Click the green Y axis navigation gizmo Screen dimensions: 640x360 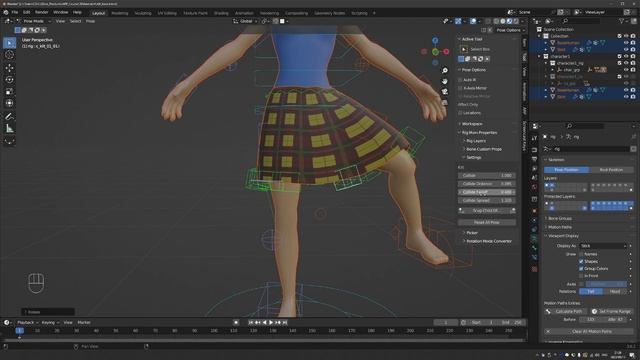click(435, 52)
